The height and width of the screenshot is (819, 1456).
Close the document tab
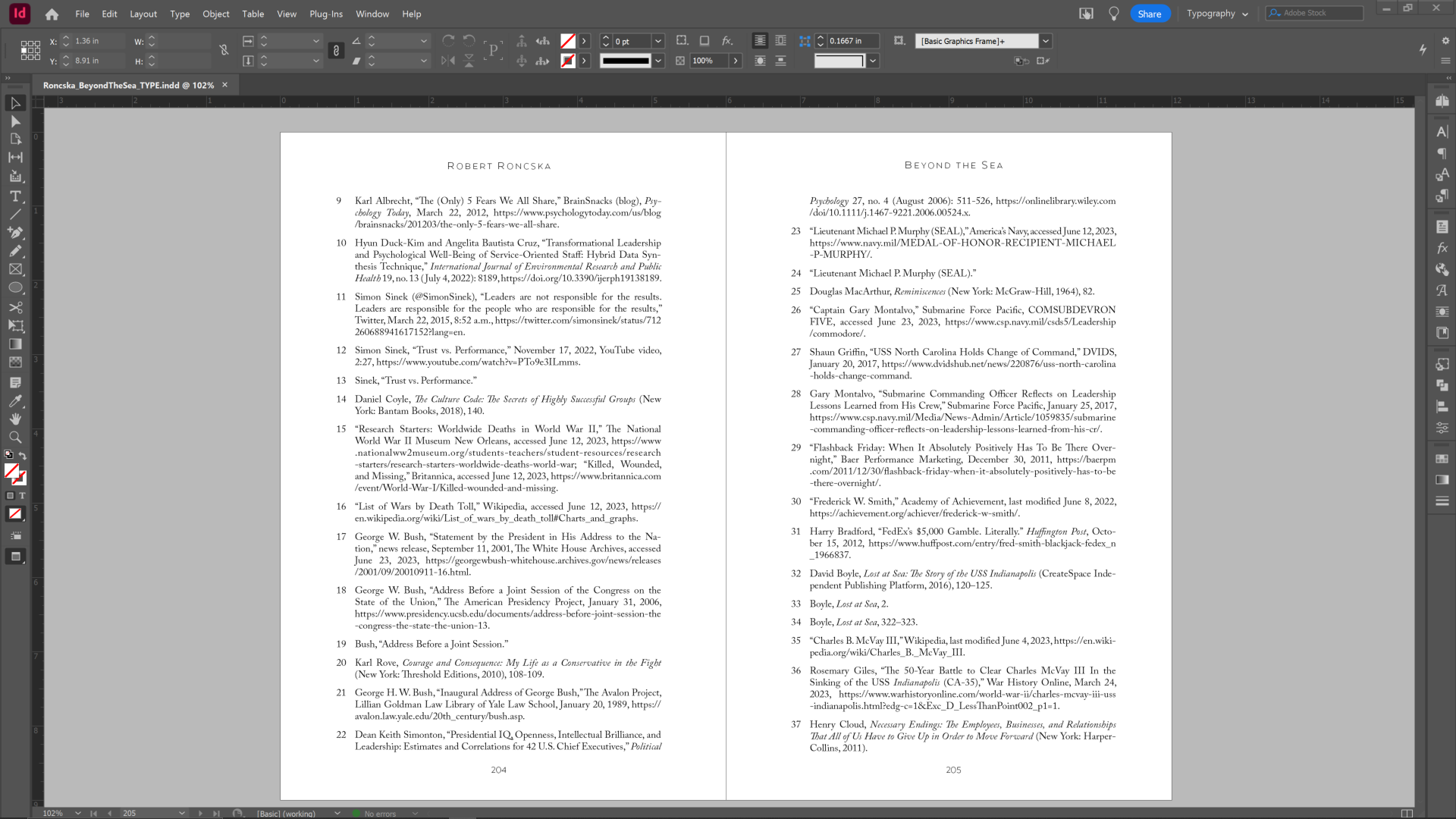coord(224,85)
